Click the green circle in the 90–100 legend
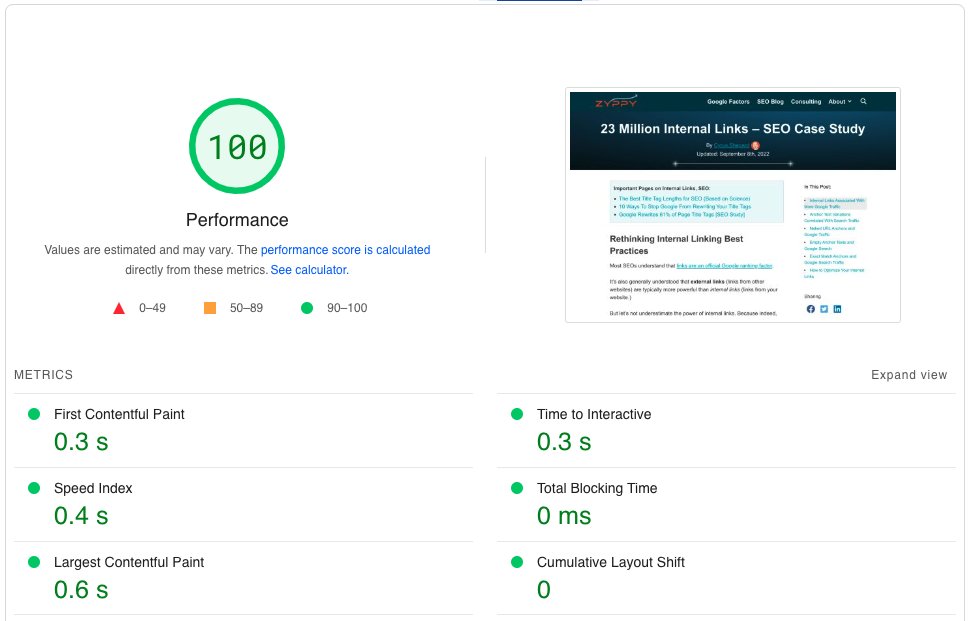The height and width of the screenshot is (621, 977). tap(307, 308)
